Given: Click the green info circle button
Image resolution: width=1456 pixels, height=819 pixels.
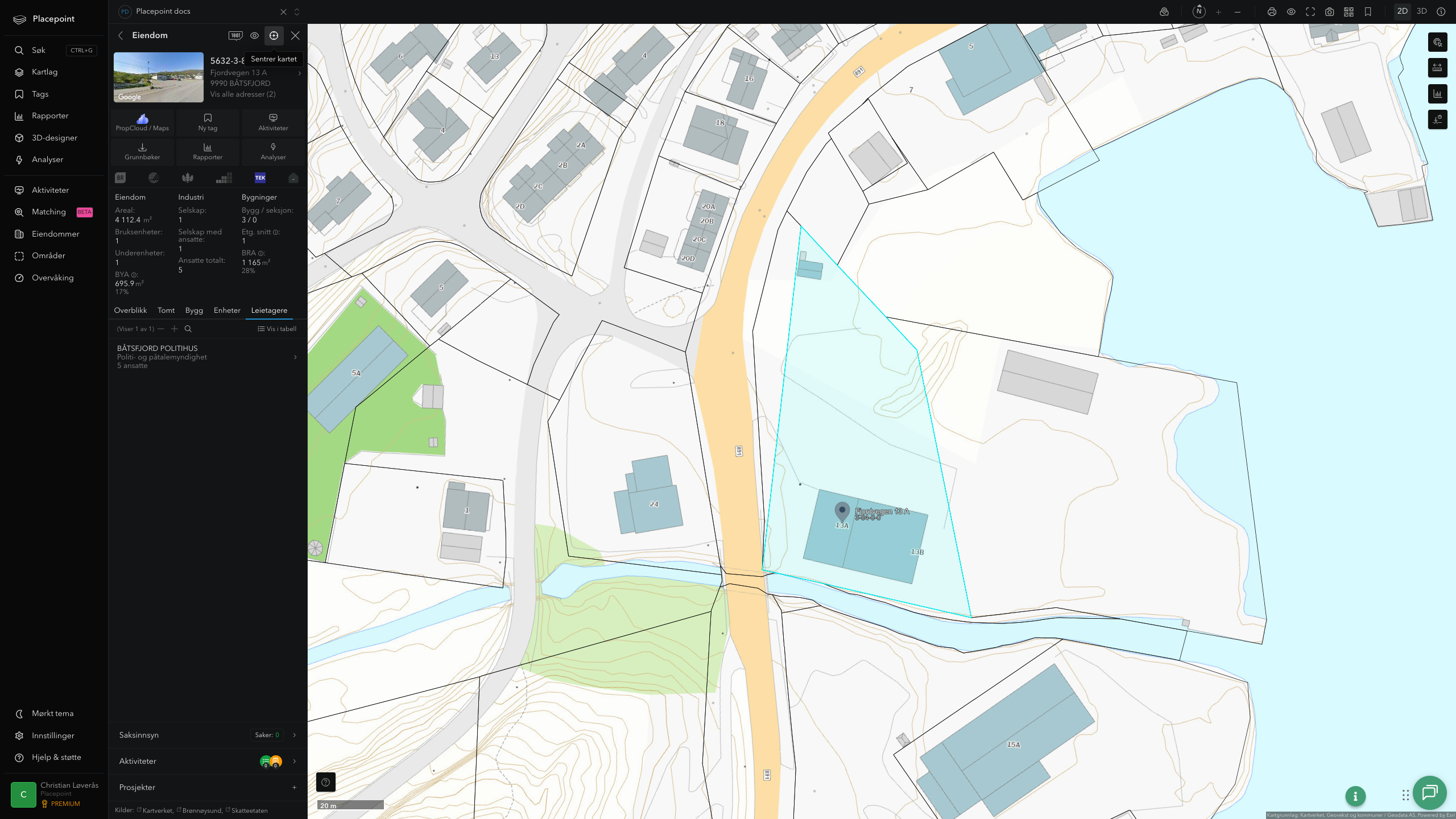Looking at the screenshot, I should click(1355, 796).
